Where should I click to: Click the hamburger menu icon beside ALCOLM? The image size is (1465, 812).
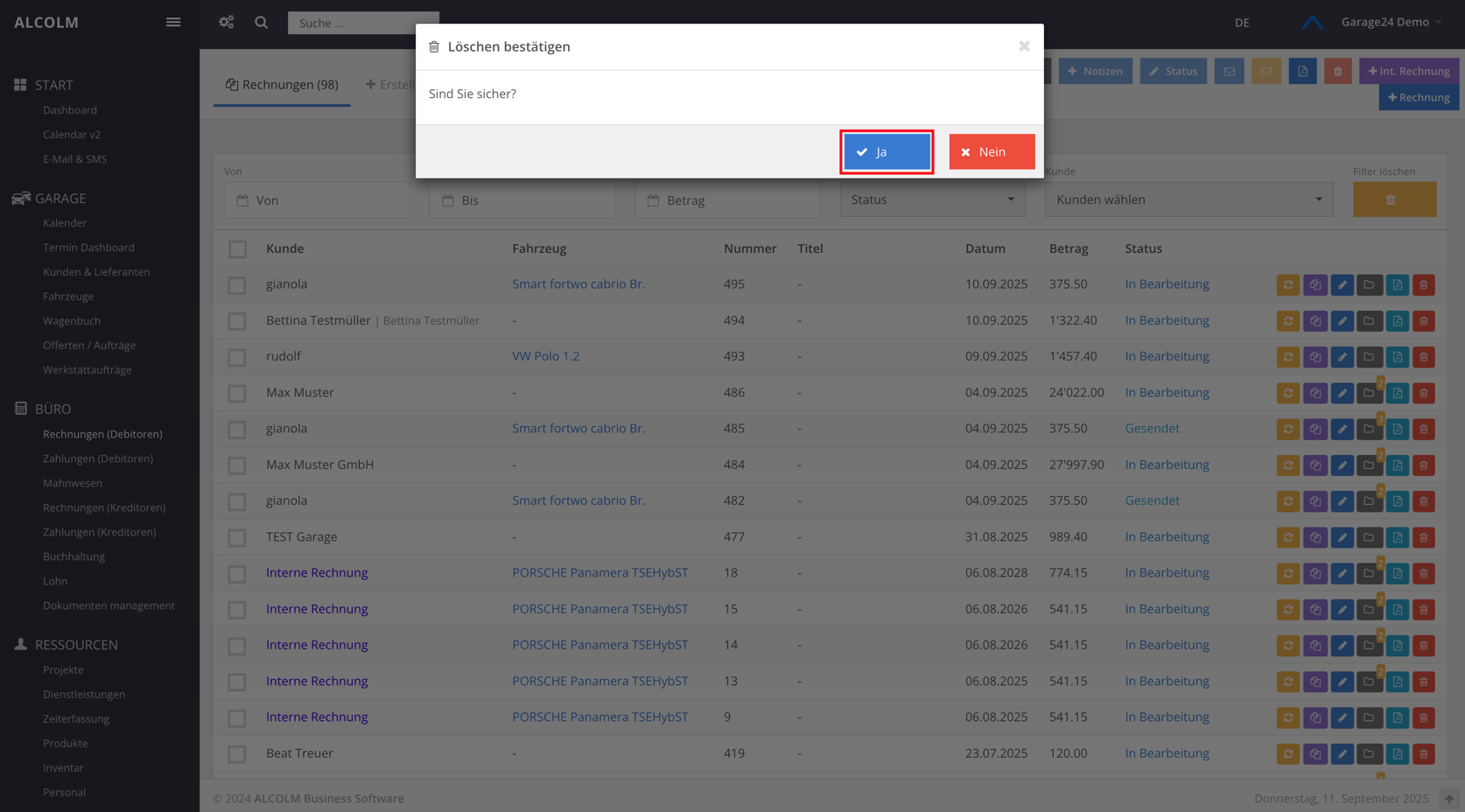(x=173, y=23)
